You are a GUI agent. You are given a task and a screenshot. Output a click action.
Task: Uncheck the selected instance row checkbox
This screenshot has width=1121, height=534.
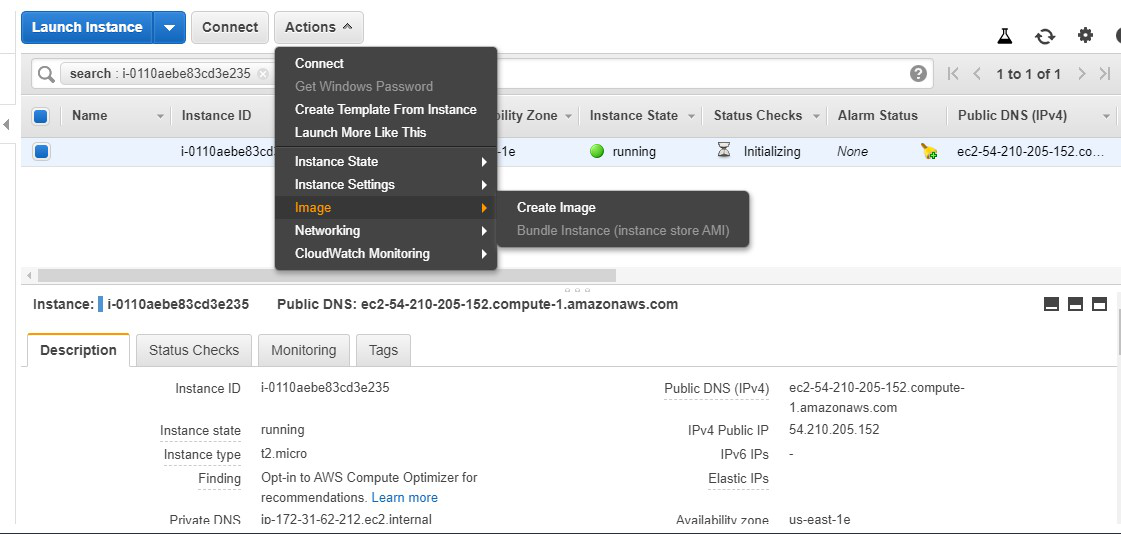click(41, 152)
